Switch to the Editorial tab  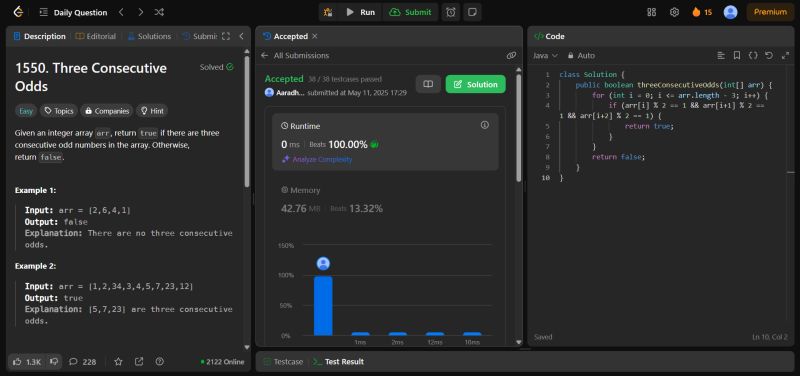(x=95, y=36)
